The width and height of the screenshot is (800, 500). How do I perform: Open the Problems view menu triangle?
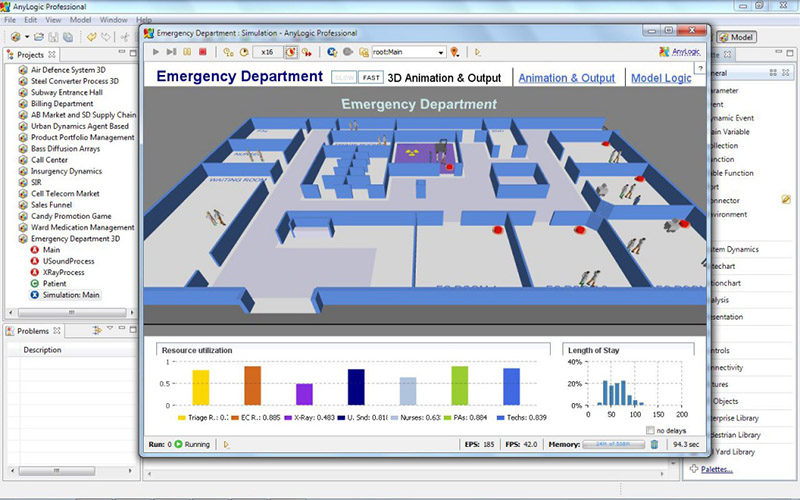110,329
